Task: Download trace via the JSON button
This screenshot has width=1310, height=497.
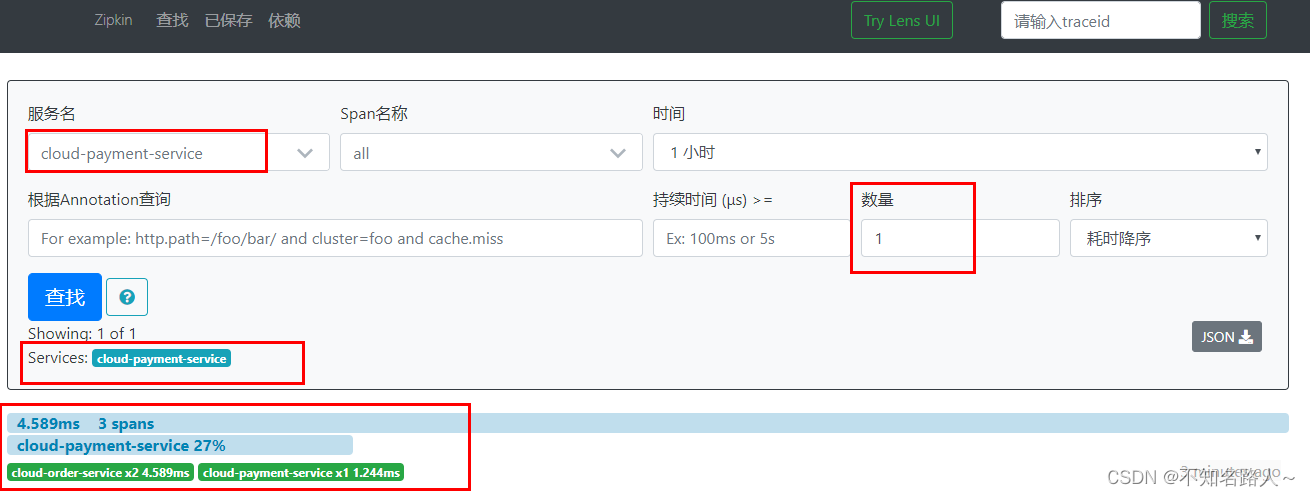Action: click(x=1226, y=337)
